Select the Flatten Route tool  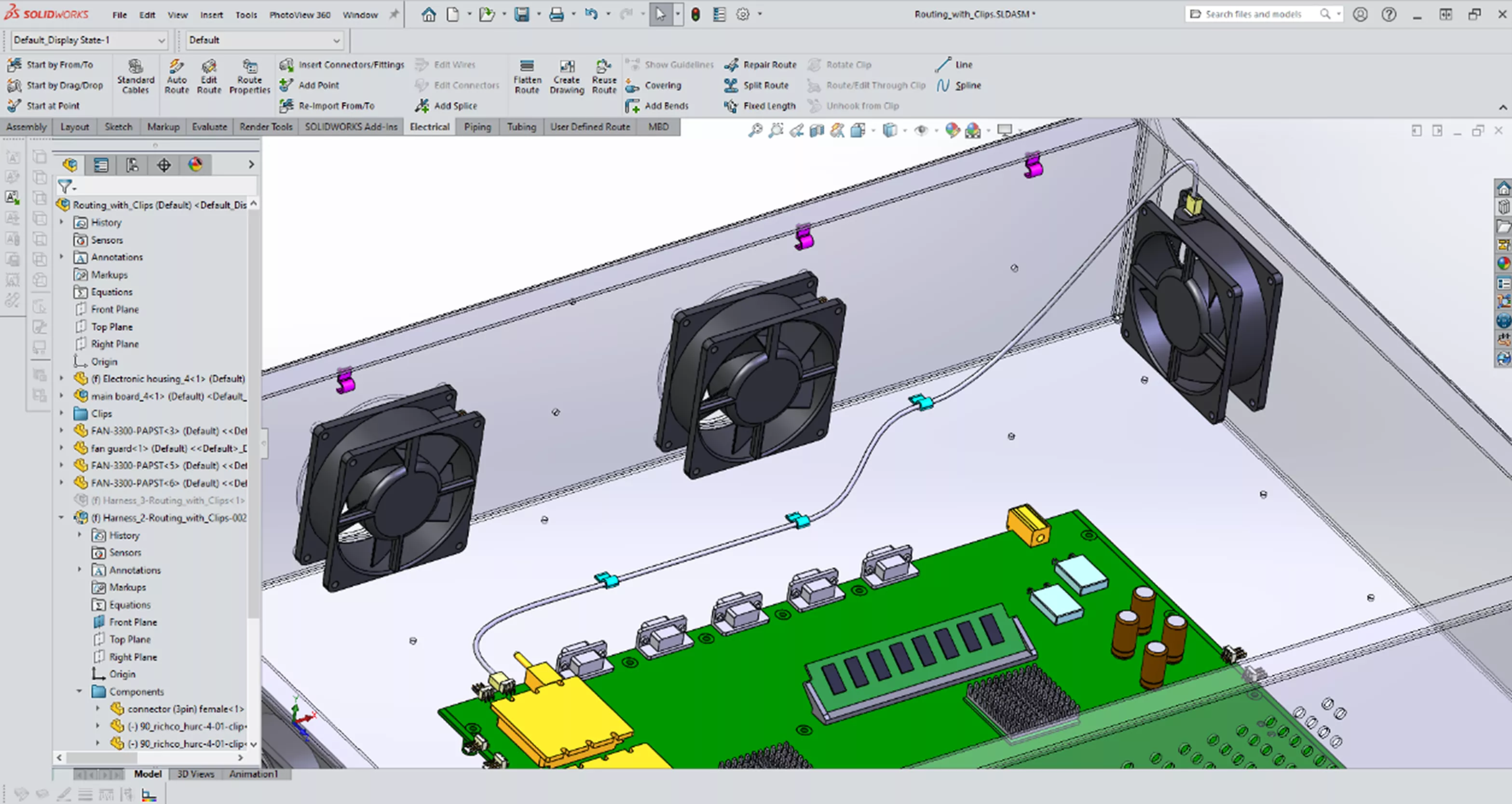pos(527,76)
